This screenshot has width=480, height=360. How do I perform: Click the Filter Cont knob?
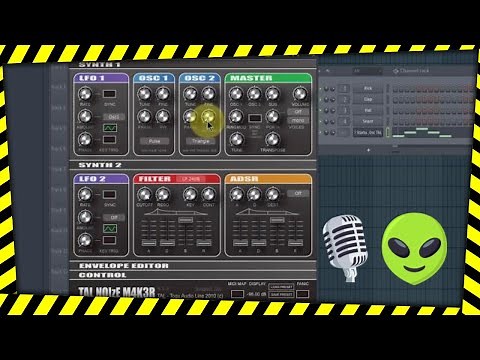209,195
